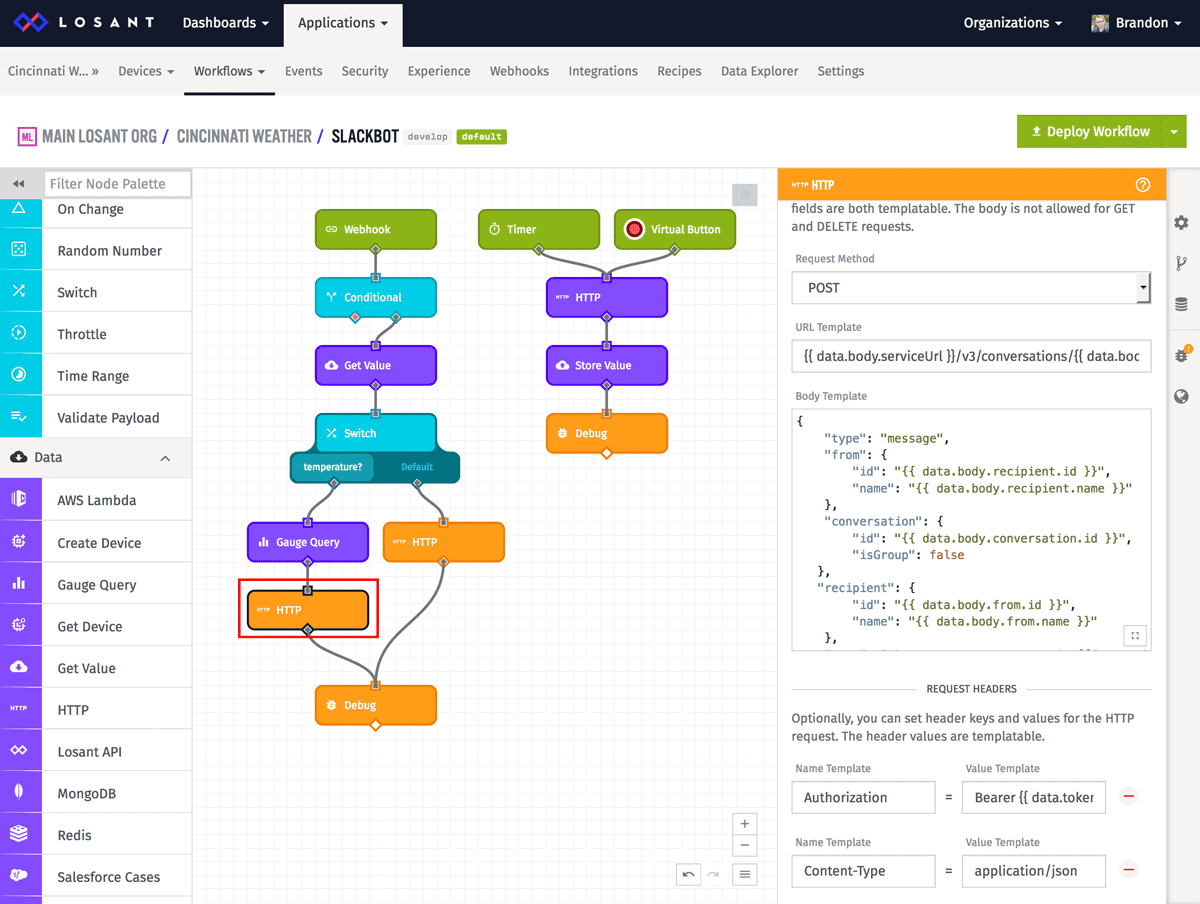This screenshot has width=1200, height=904.
Task: Open the Devices dropdown menu
Action: pos(146,71)
